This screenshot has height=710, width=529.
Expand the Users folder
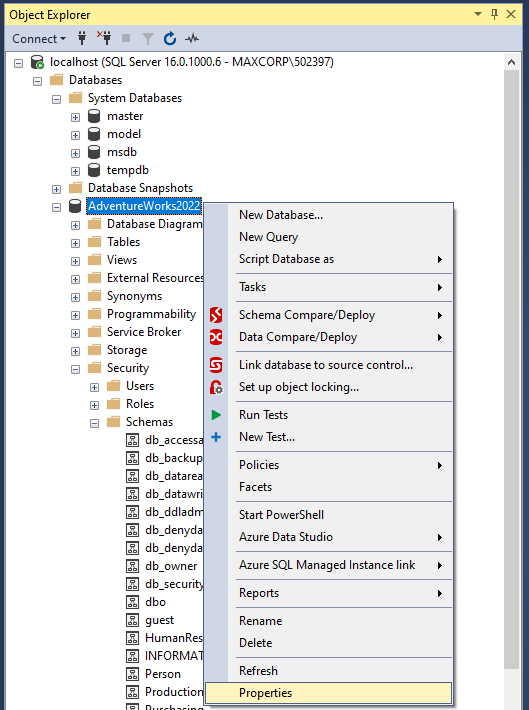coord(94,387)
